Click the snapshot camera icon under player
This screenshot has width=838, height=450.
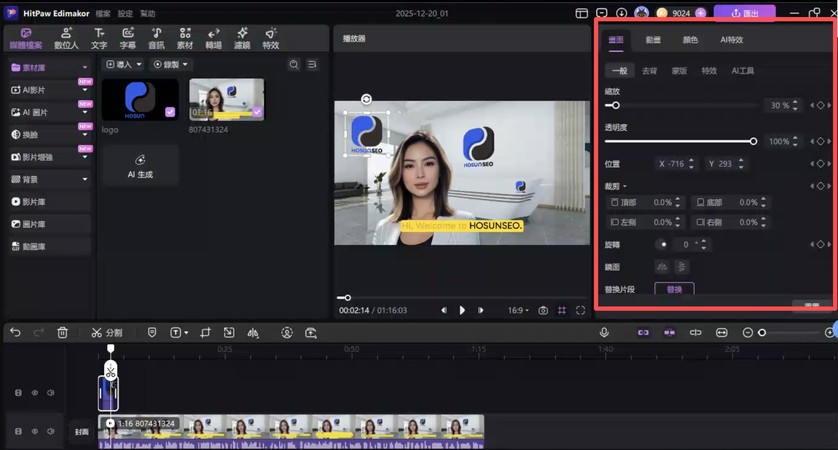pos(543,310)
